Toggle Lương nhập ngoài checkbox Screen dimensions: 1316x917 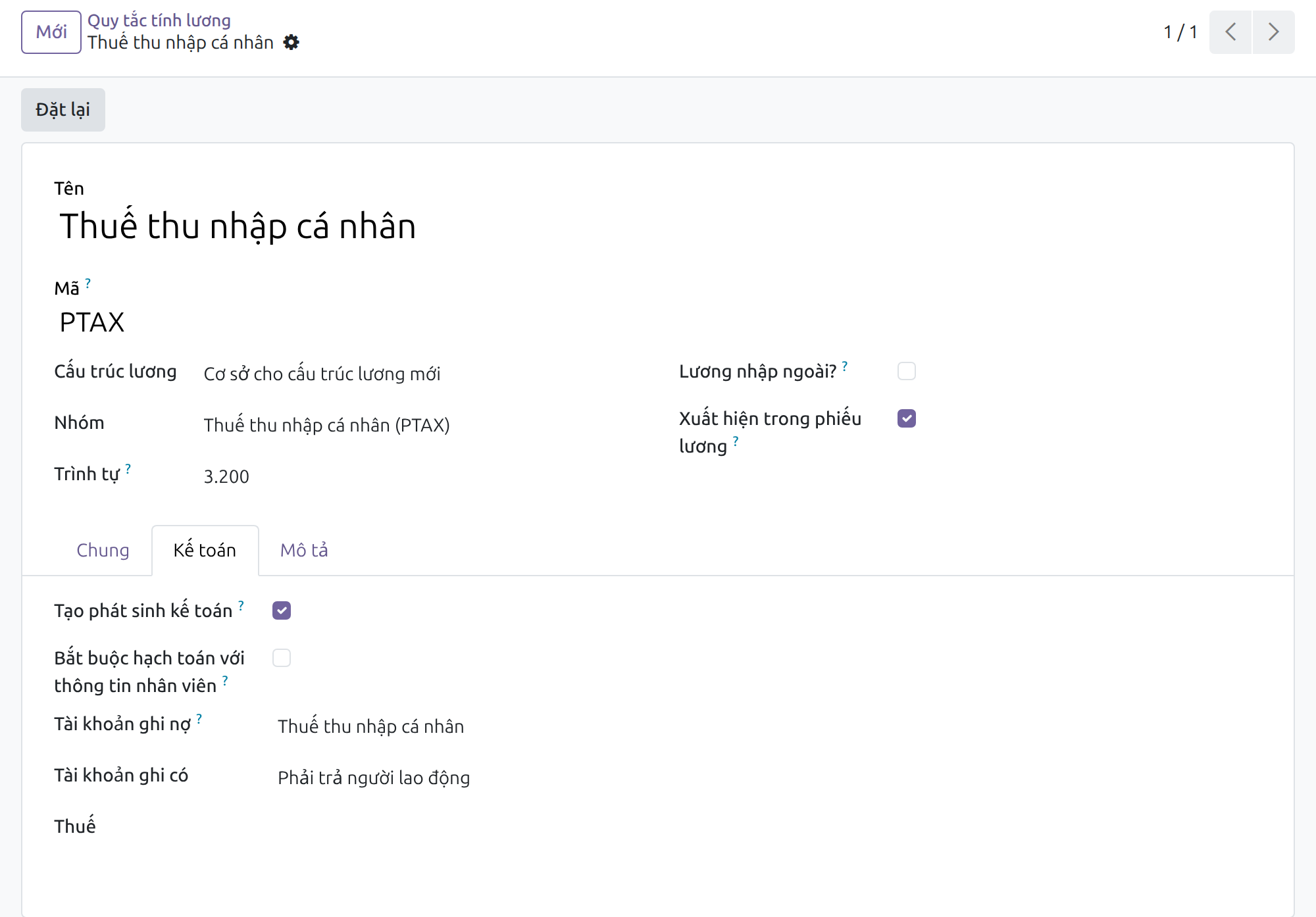(907, 371)
